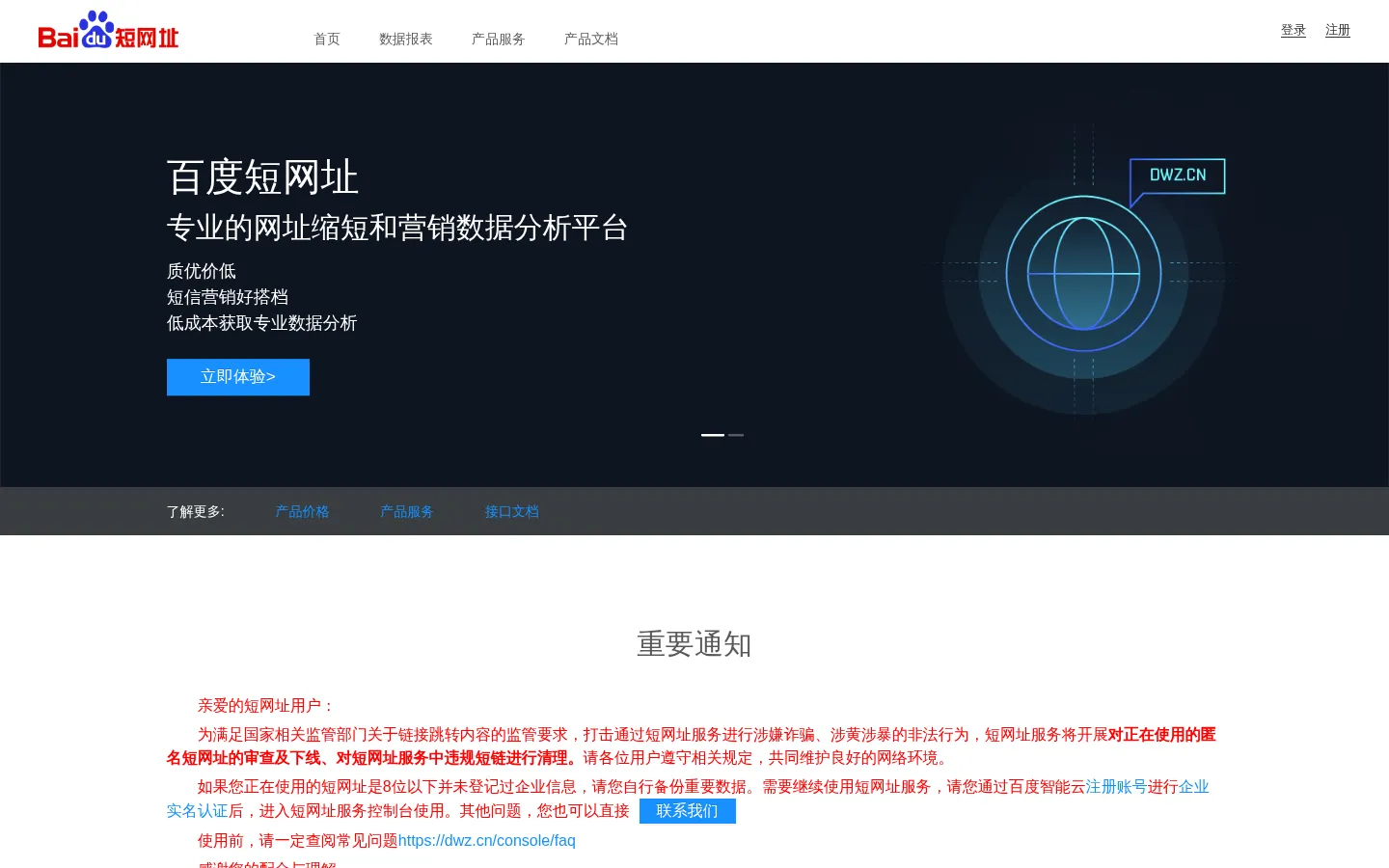Open the 产品价格 link

pyautogui.click(x=302, y=511)
